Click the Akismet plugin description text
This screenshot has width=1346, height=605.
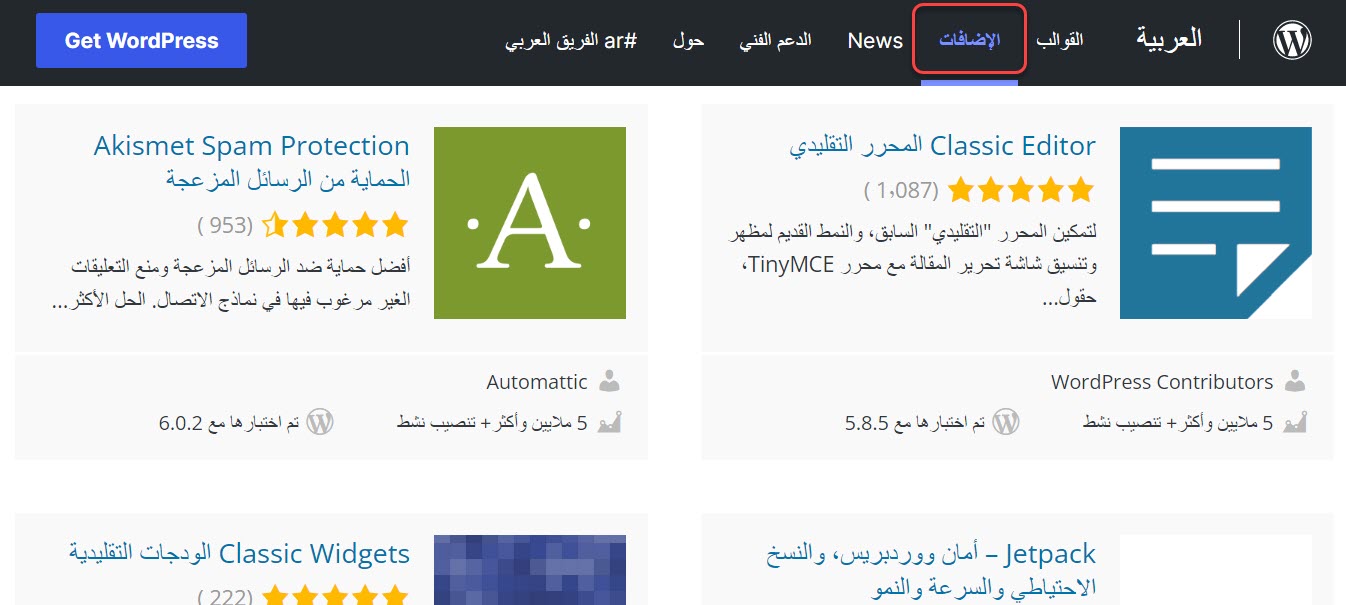point(230,284)
